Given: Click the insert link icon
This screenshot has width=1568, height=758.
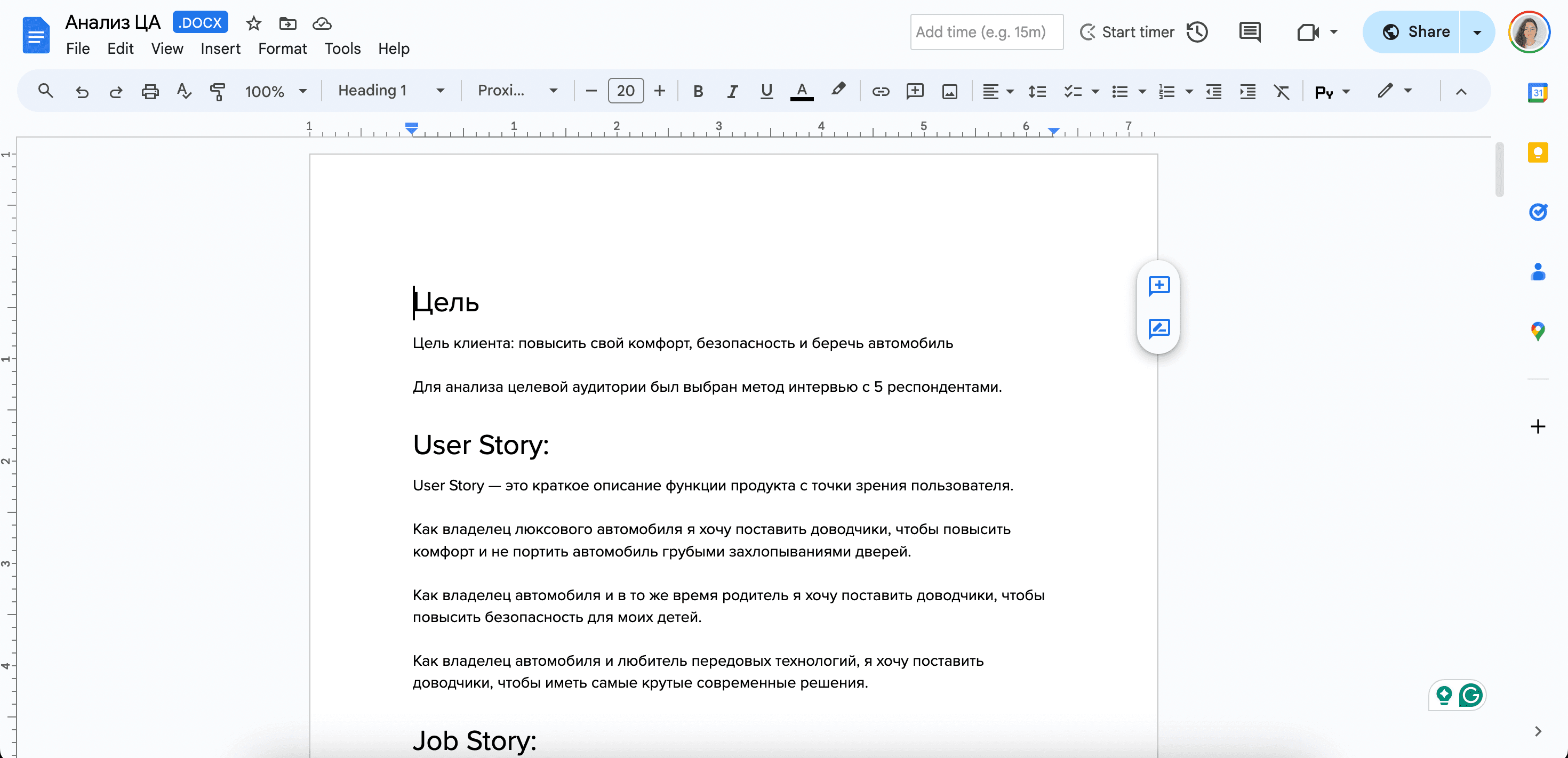Looking at the screenshot, I should pyautogui.click(x=880, y=91).
